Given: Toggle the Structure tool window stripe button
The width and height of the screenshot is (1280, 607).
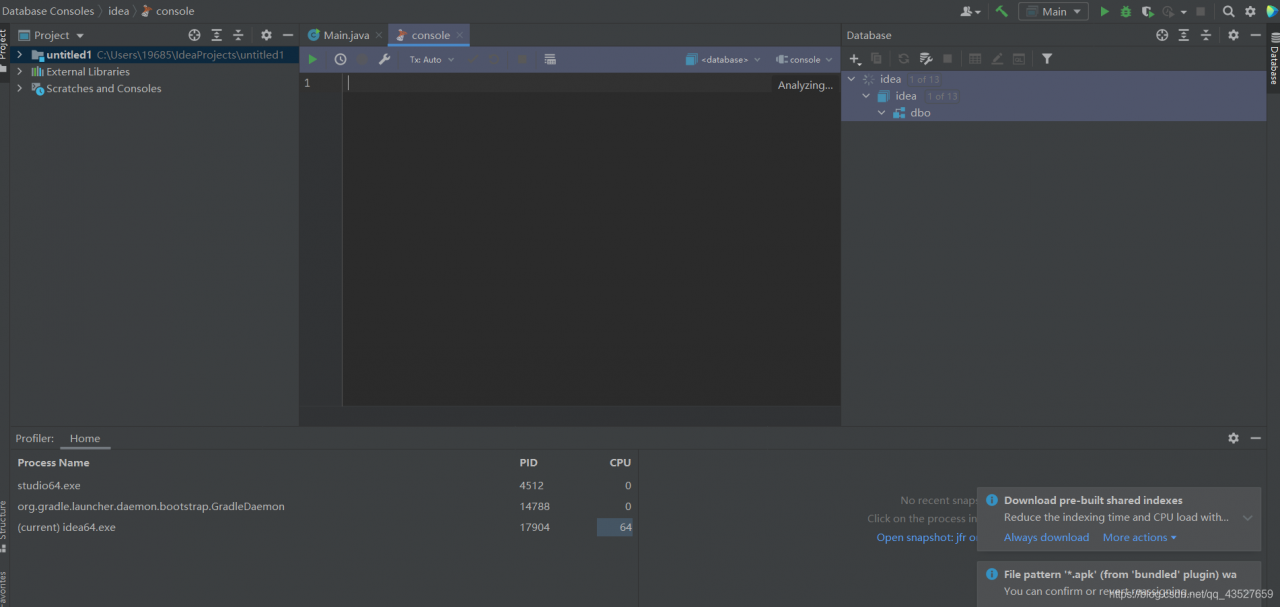Looking at the screenshot, I should coord(4,527).
